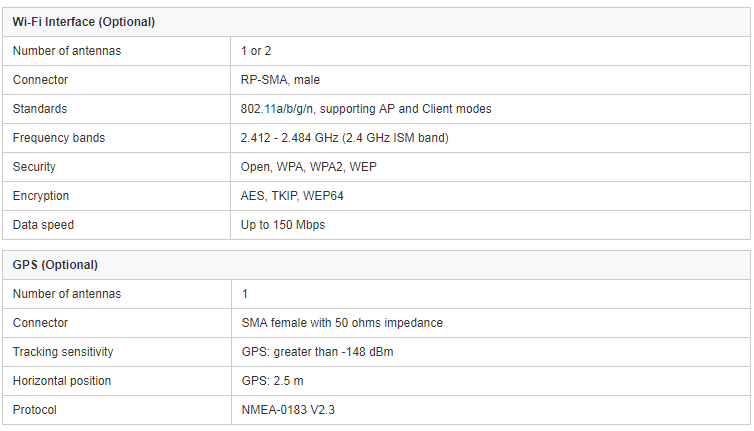Select the "Open, WPA, WPA2, WEP" text
The width and height of the screenshot is (754, 431).
pos(309,167)
